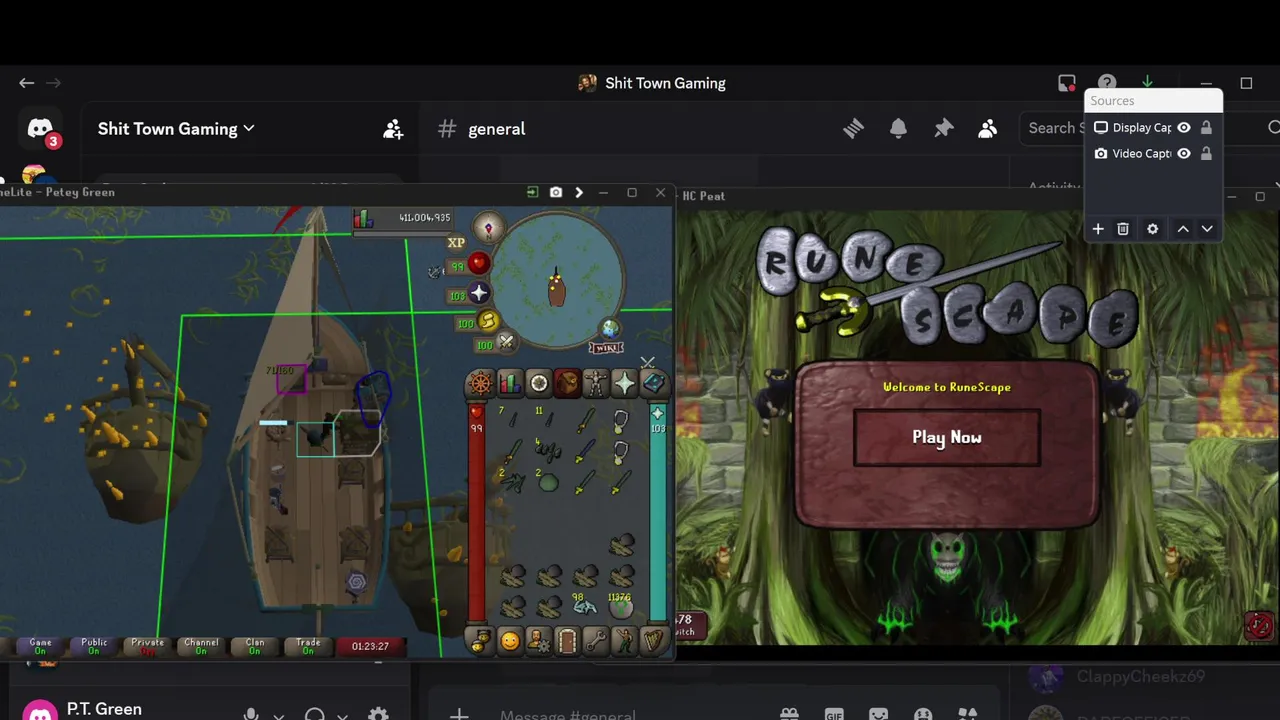Open the logout door tab
The image size is (1280, 720).
point(567,641)
